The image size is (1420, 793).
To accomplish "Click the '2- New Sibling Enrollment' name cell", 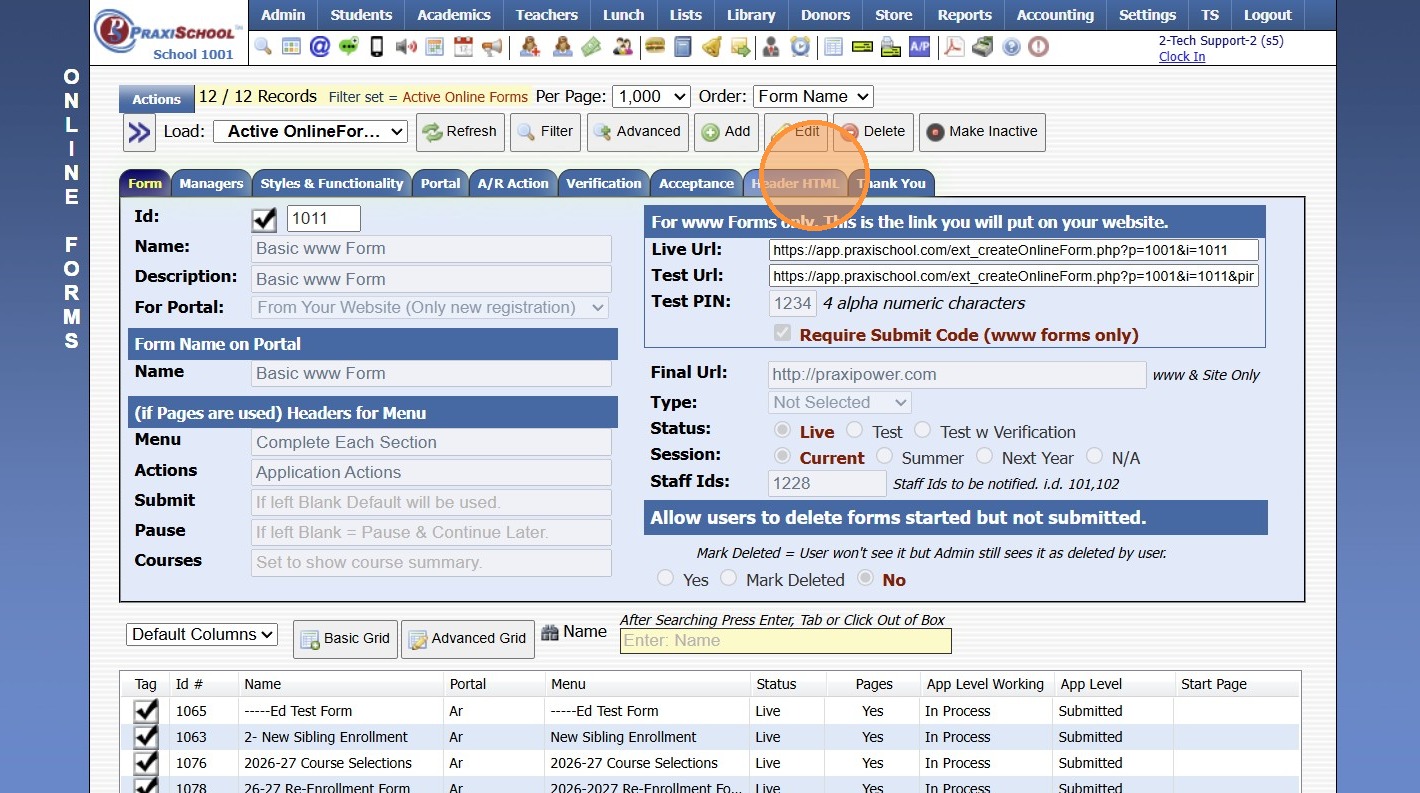I will coord(341,737).
